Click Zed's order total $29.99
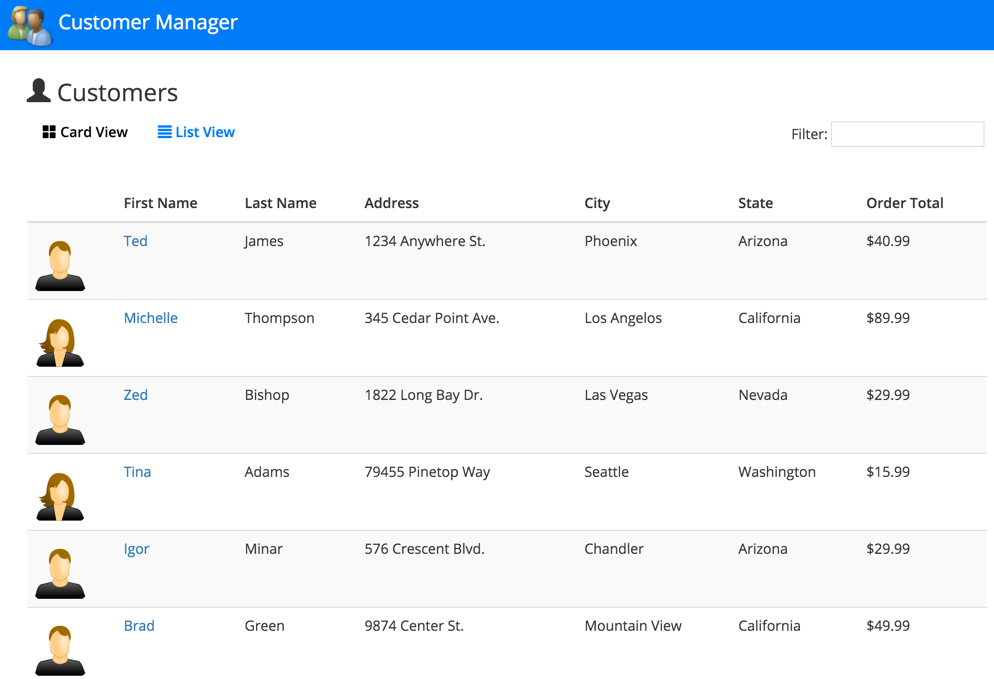This screenshot has width=994, height=679. 888,395
